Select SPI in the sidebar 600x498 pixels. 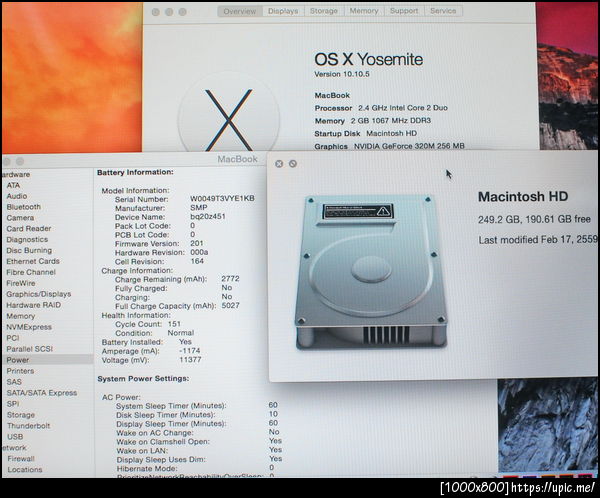(x=13, y=404)
